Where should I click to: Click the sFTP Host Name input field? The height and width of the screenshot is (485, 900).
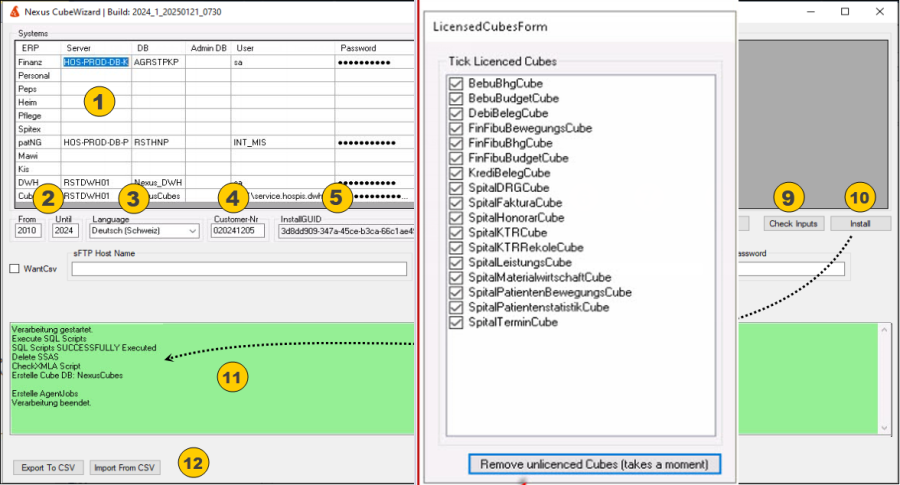click(239, 269)
